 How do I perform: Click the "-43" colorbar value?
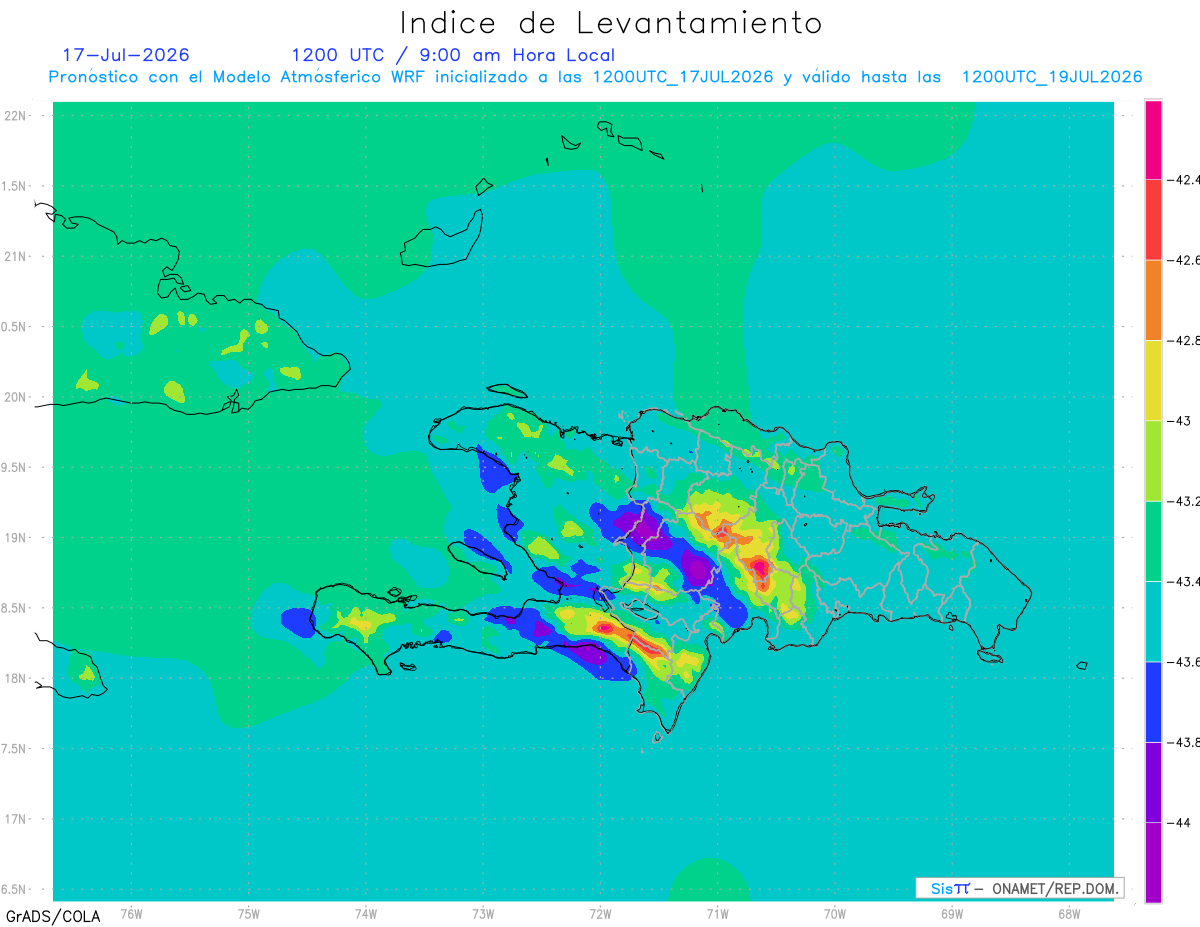(x=1181, y=421)
